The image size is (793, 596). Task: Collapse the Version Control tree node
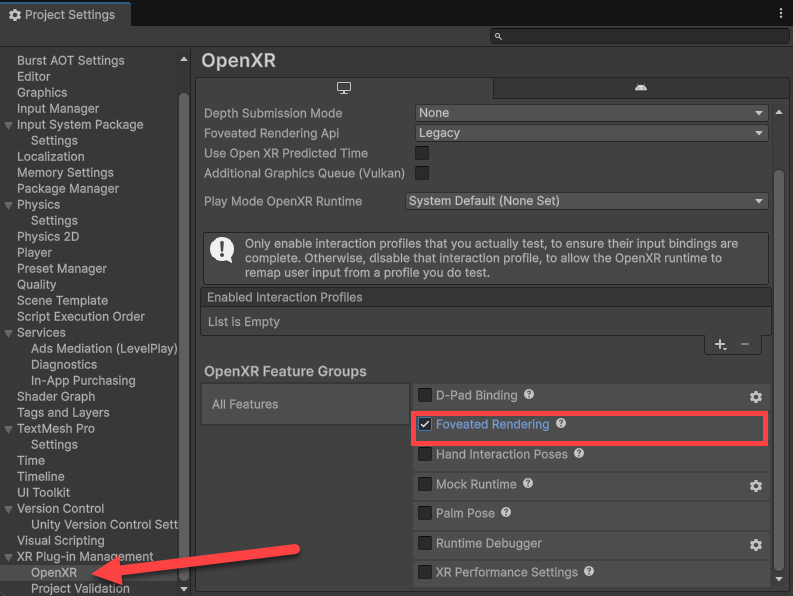9,509
